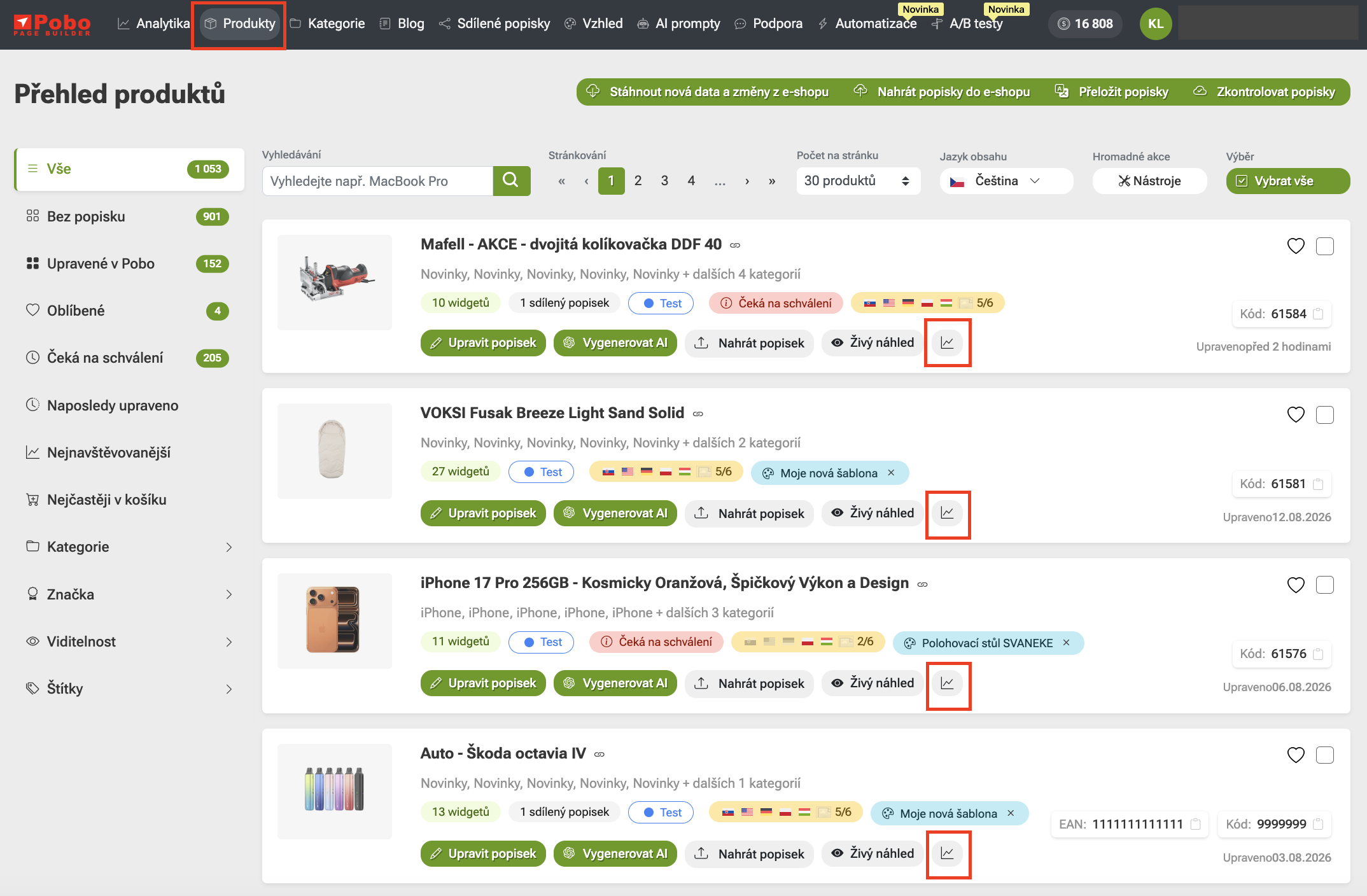Click the Pobo Page Builder logo
The width and height of the screenshot is (1367, 896).
coord(52,24)
